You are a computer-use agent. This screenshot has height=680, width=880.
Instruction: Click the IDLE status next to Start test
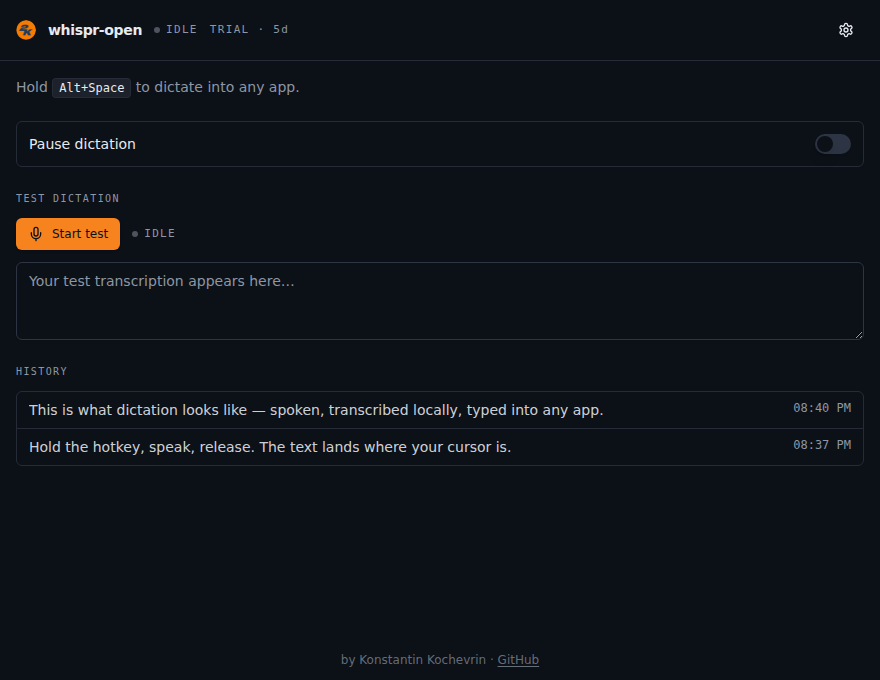pyautogui.click(x=154, y=233)
